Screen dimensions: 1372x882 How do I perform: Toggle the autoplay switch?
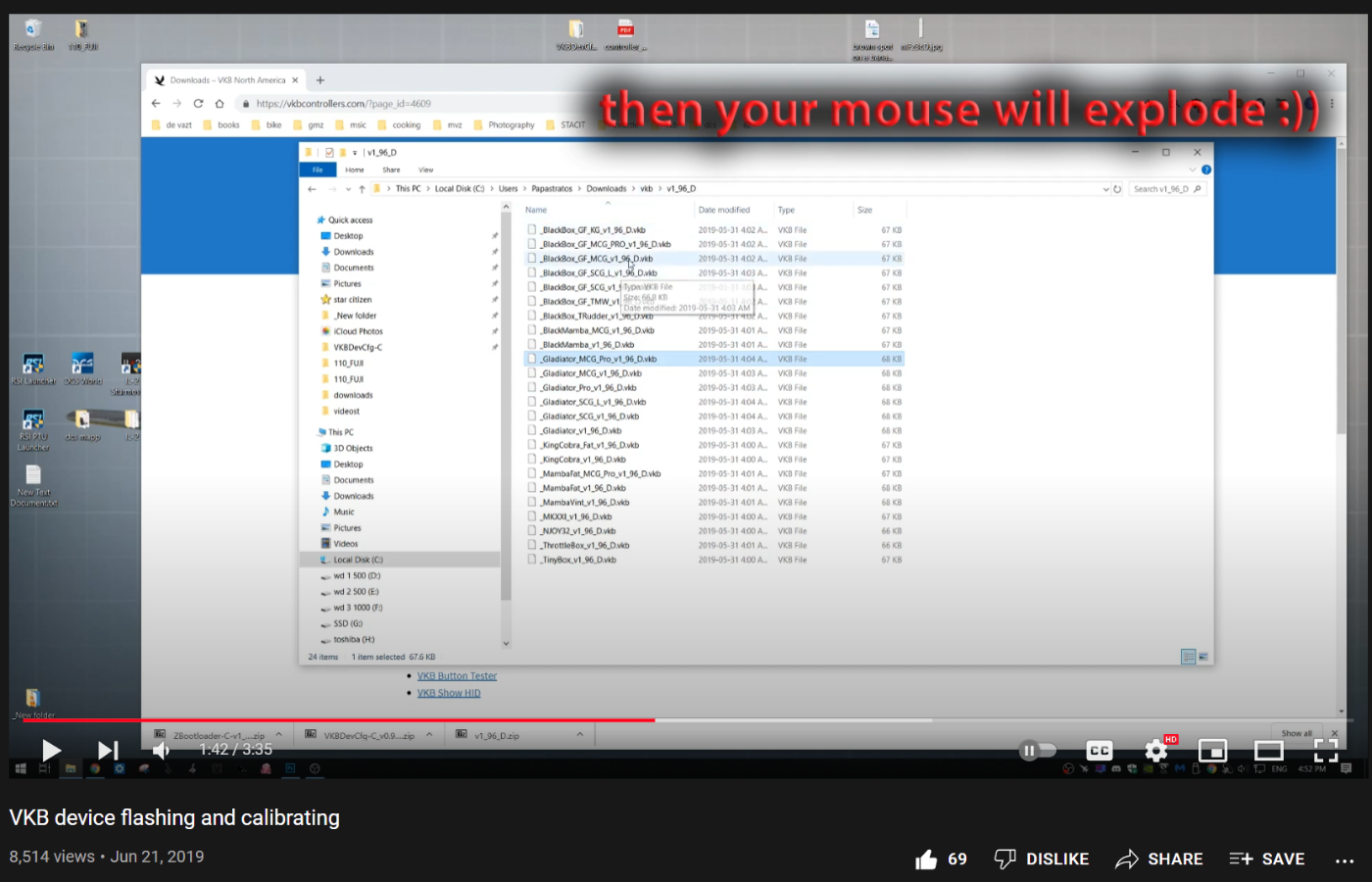click(1039, 751)
